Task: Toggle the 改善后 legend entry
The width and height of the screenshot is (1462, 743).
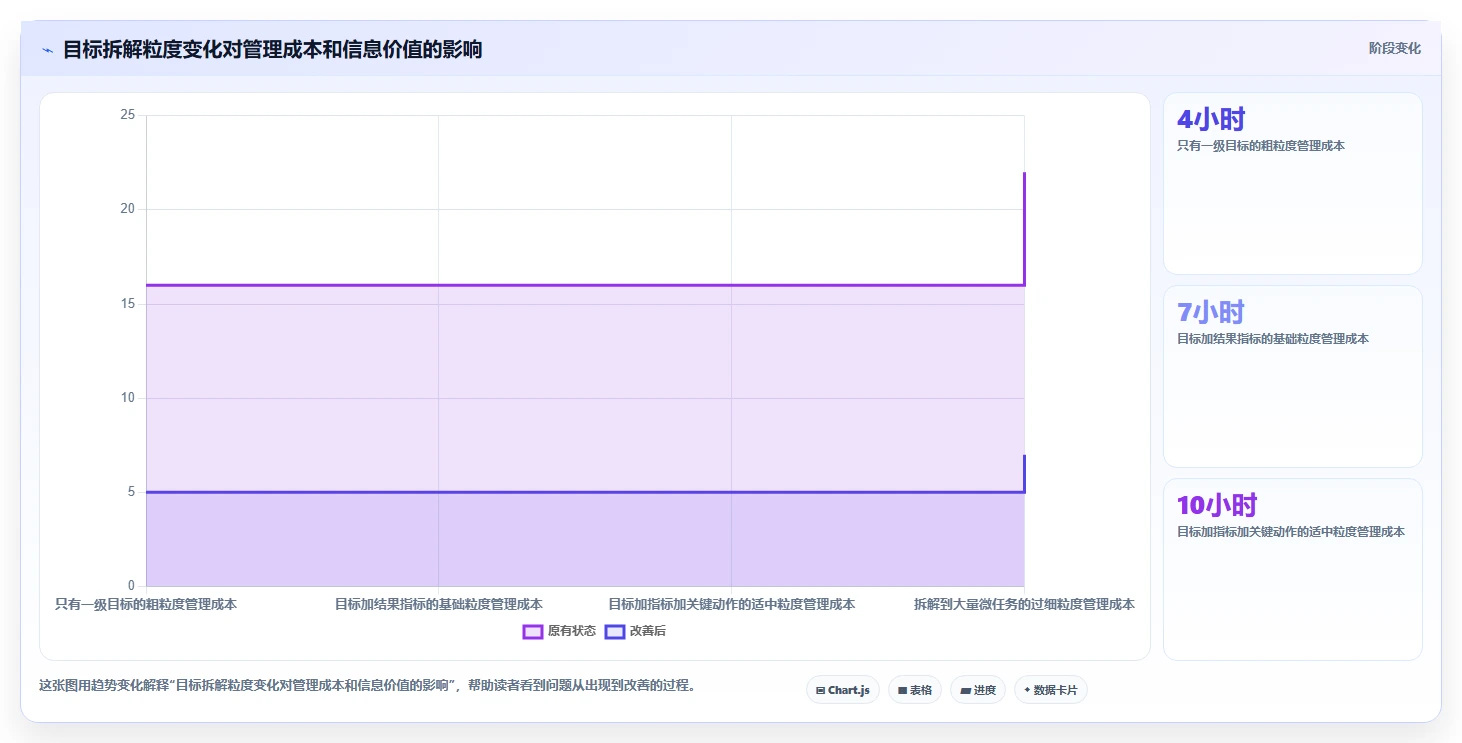Action: [635, 631]
